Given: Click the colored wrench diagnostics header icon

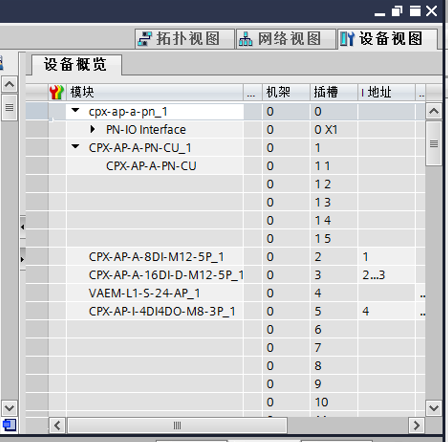Looking at the screenshot, I should pyautogui.click(x=57, y=92).
